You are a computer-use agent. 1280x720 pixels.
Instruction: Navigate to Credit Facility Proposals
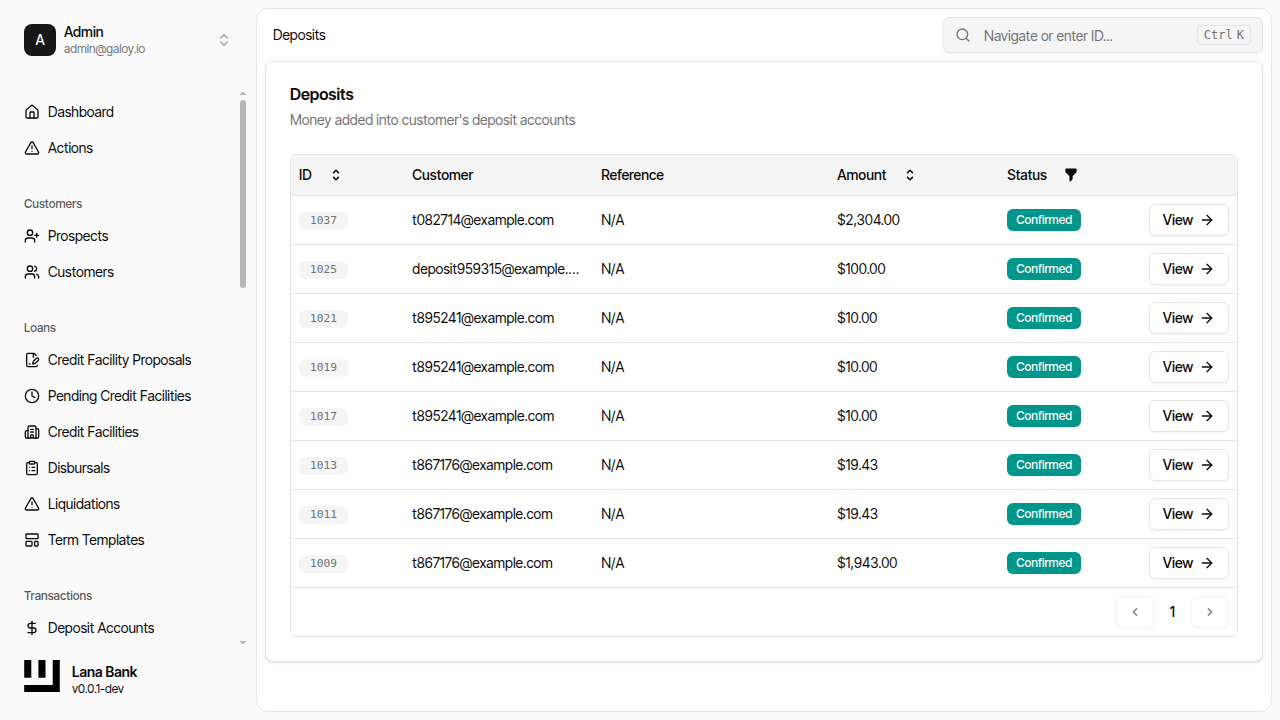(119, 359)
